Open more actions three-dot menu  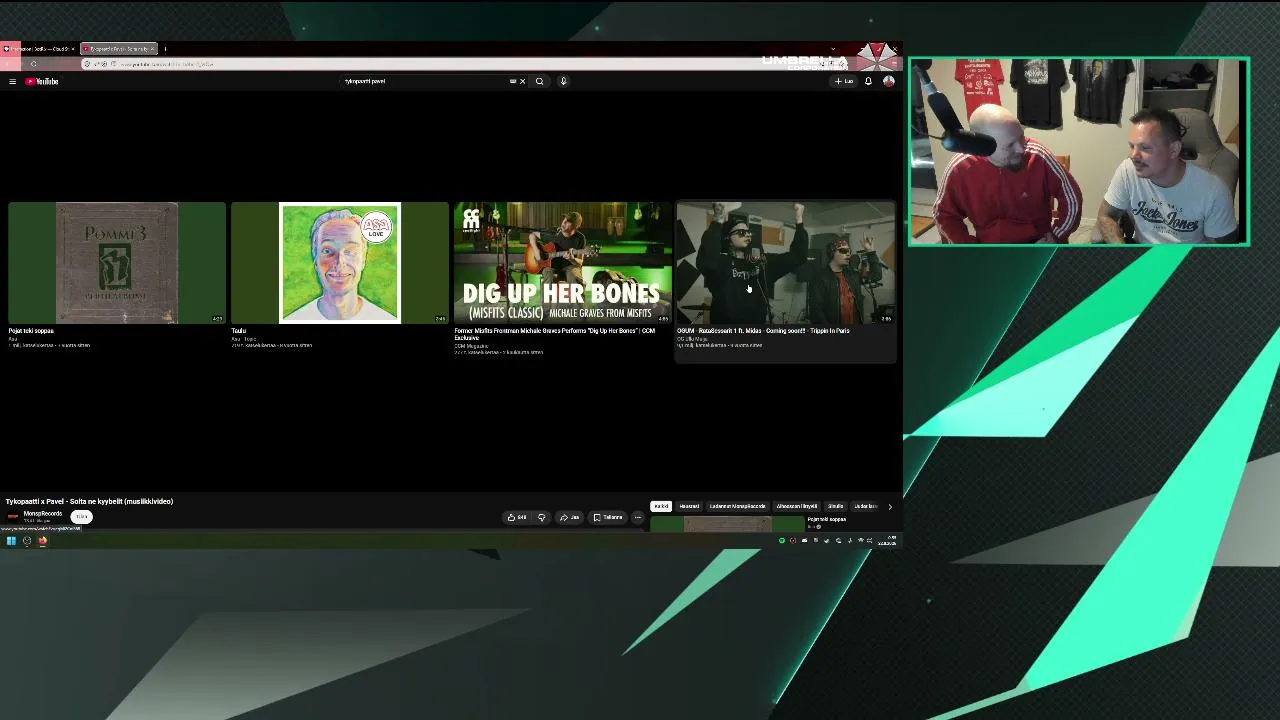point(638,517)
